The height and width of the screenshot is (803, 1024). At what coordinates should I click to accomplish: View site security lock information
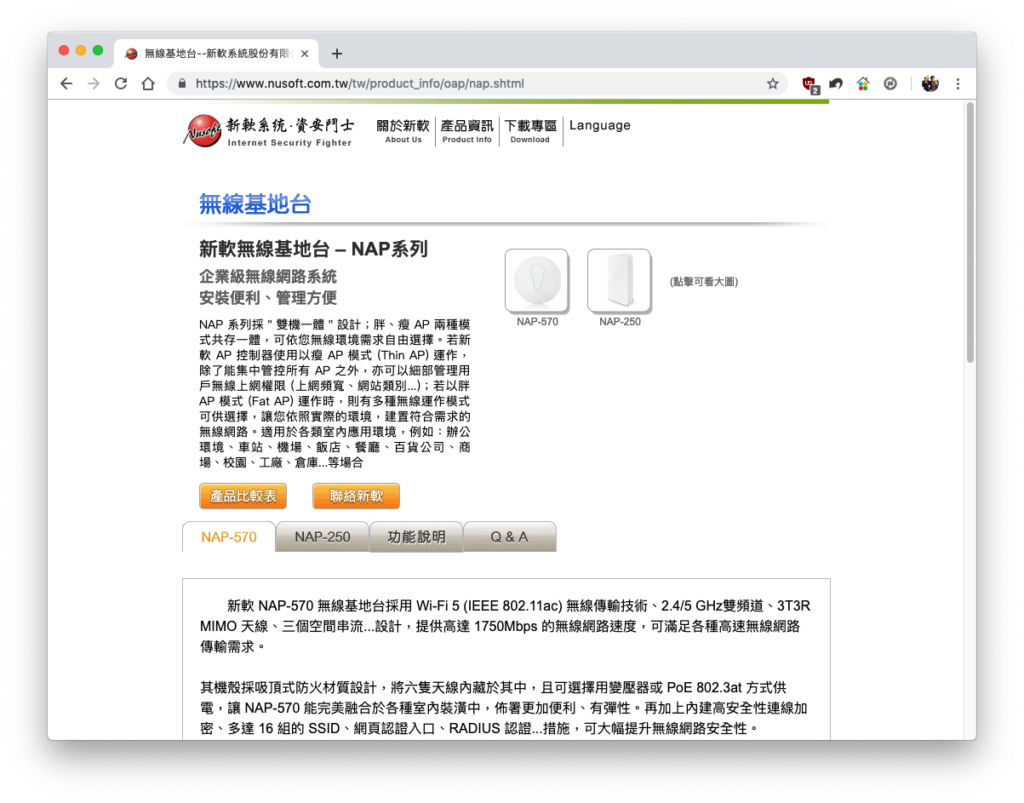coord(182,84)
